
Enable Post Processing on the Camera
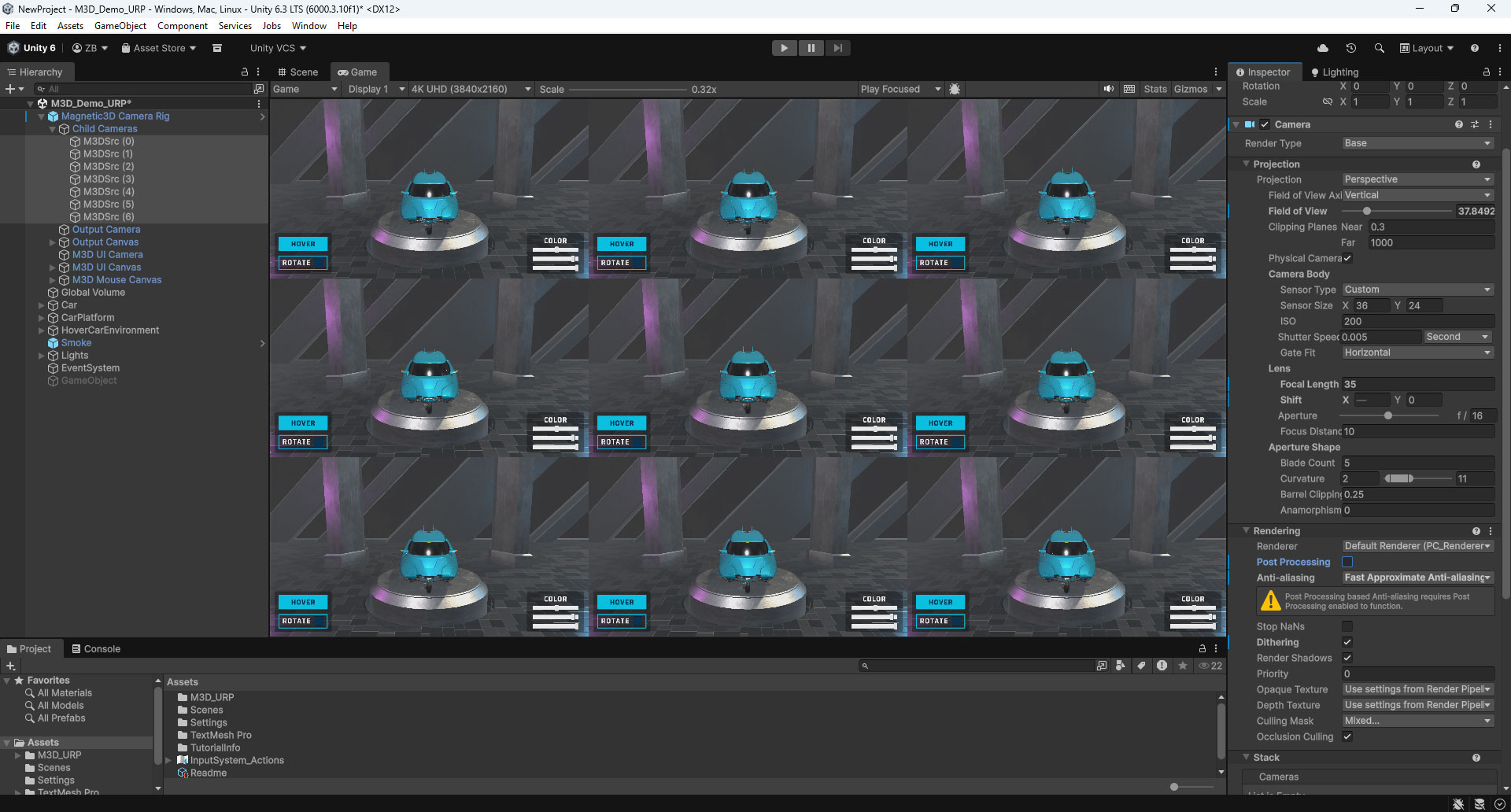pyautogui.click(x=1347, y=562)
